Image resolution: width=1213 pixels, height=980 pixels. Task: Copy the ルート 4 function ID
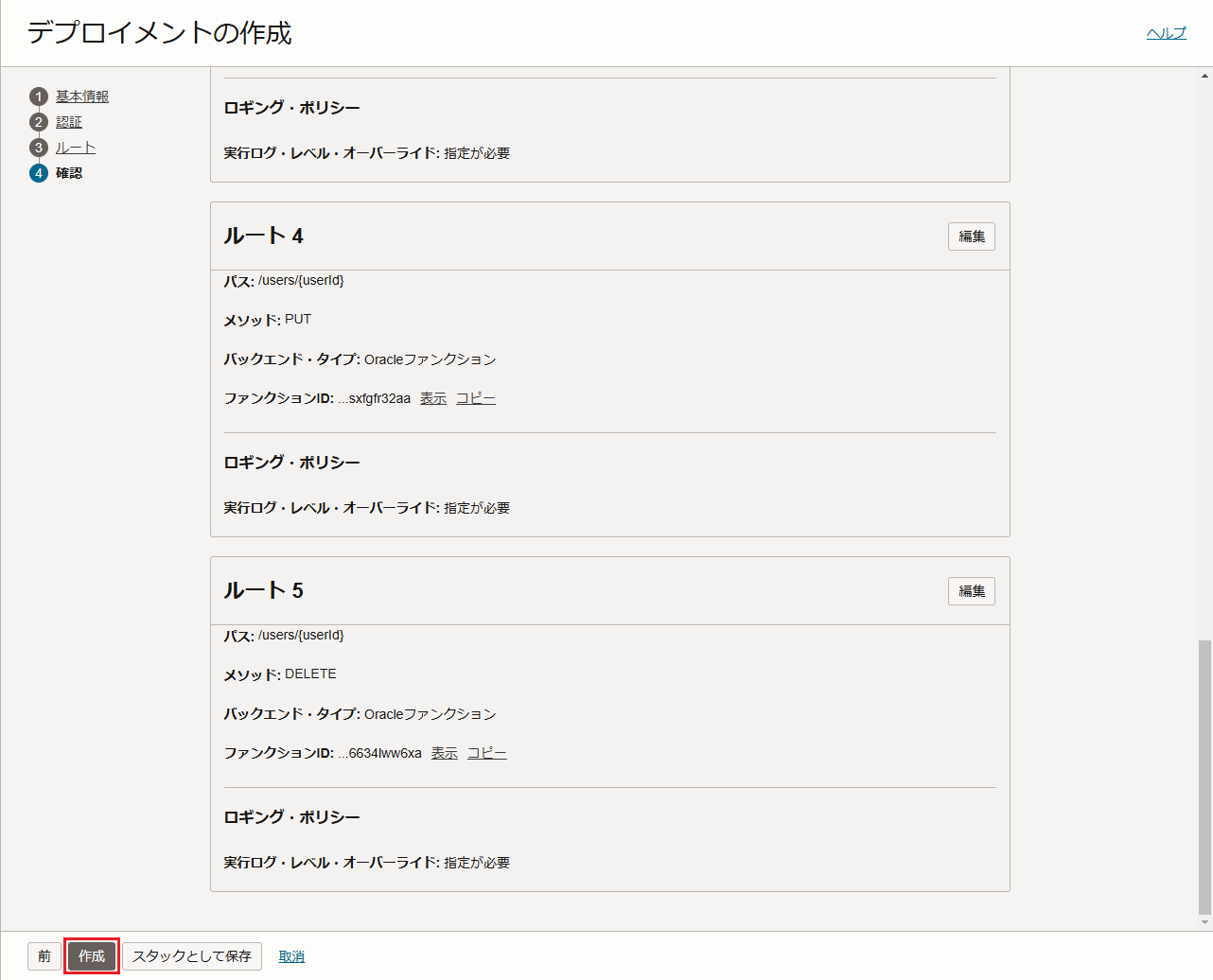pos(476,398)
